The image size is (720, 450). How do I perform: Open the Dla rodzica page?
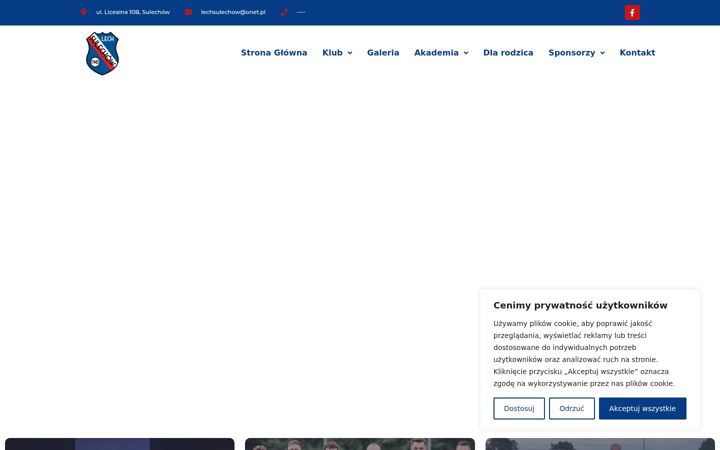tap(508, 53)
